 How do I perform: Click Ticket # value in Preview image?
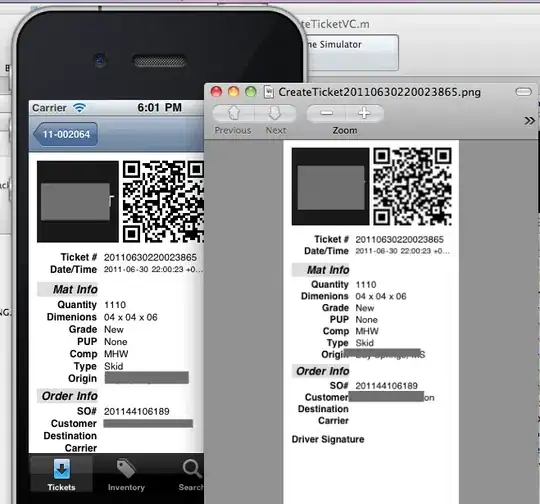(x=399, y=239)
